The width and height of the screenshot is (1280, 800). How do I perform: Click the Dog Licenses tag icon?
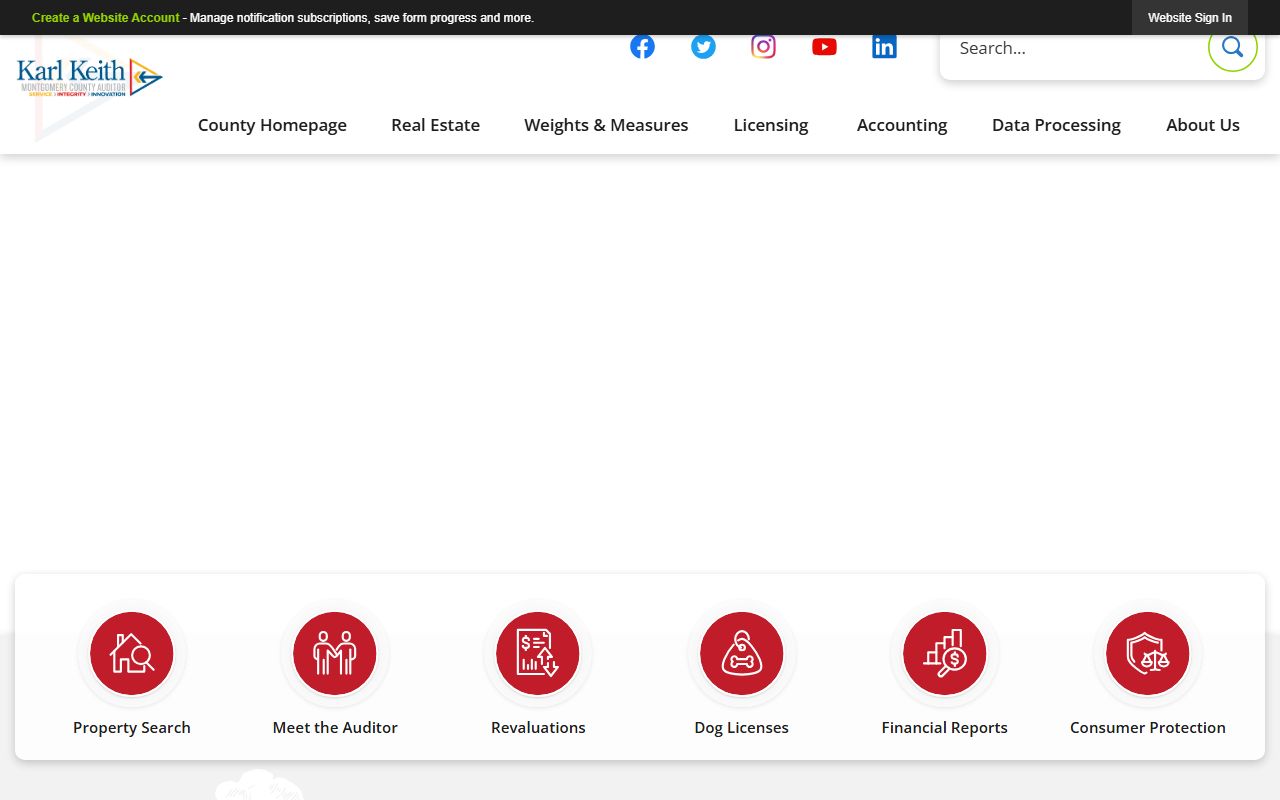coord(741,654)
